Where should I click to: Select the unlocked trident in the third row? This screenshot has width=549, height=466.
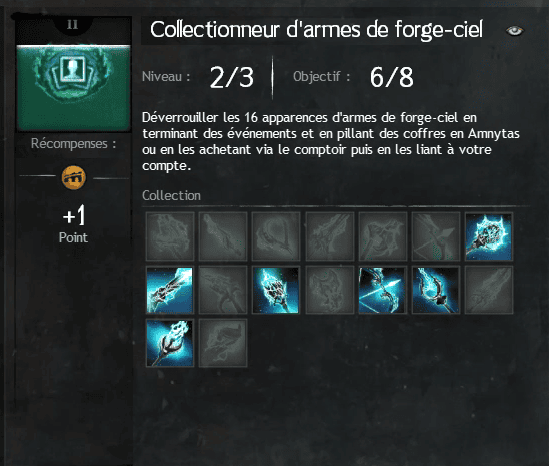[x=170, y=343]
